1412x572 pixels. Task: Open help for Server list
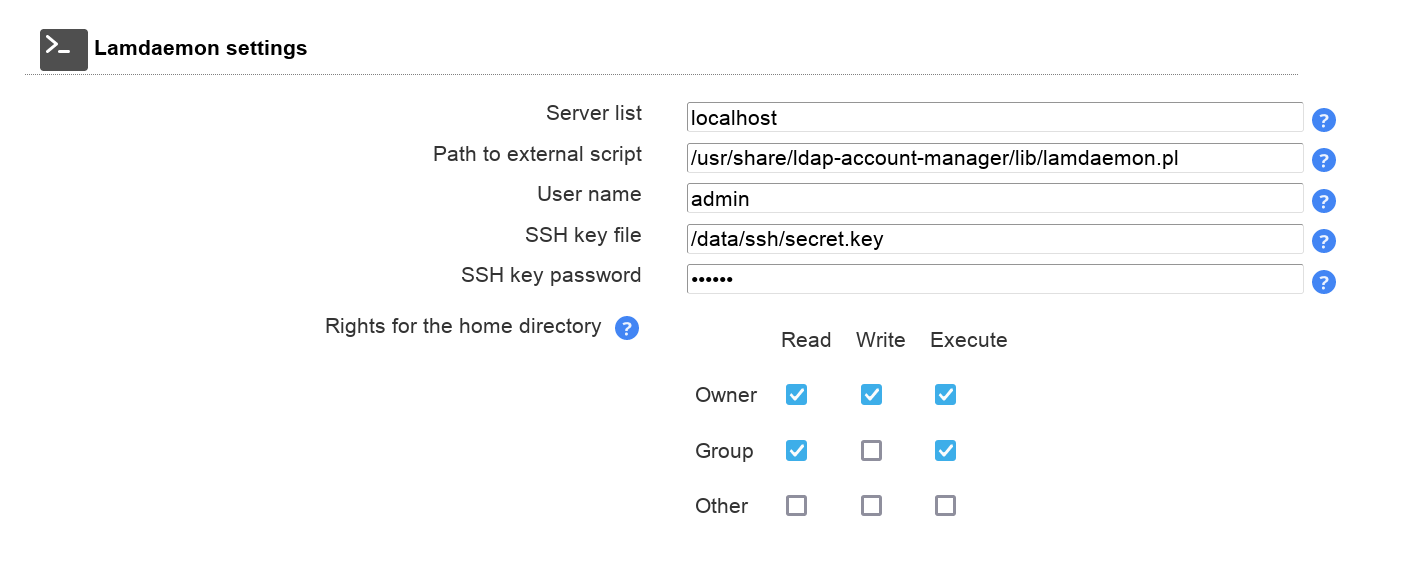tap(1323, 120)
